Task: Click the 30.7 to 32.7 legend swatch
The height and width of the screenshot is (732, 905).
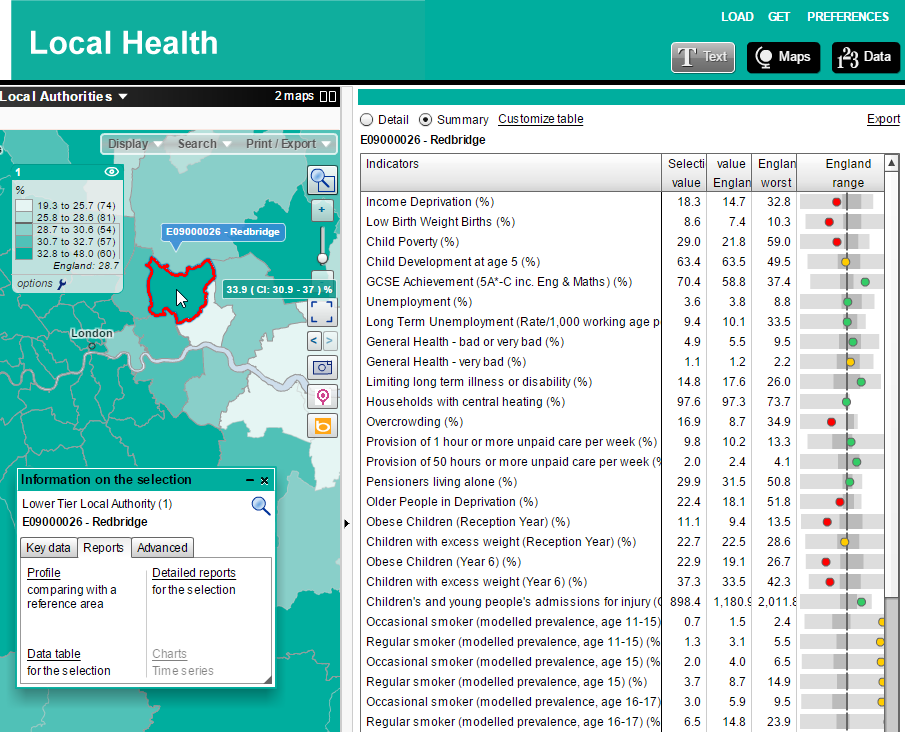Action: [24, 241]
